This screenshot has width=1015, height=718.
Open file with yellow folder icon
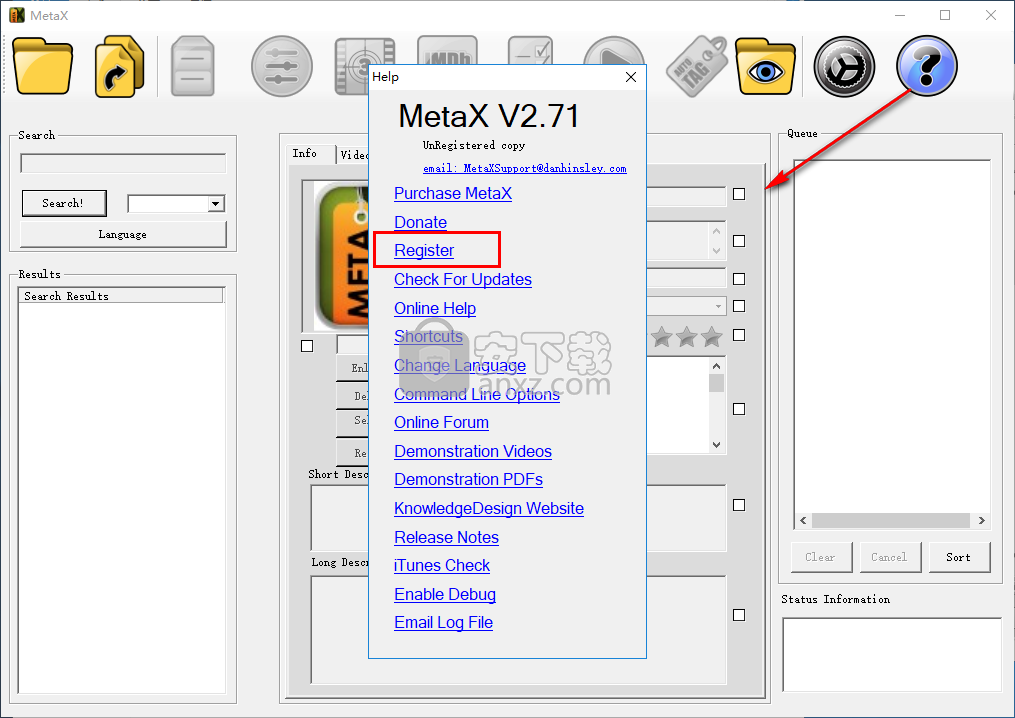(43, 66)
